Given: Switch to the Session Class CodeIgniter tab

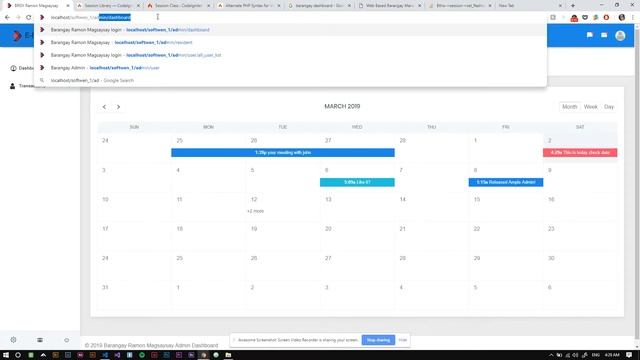Looking at the screenshot, I should point(179,6).
